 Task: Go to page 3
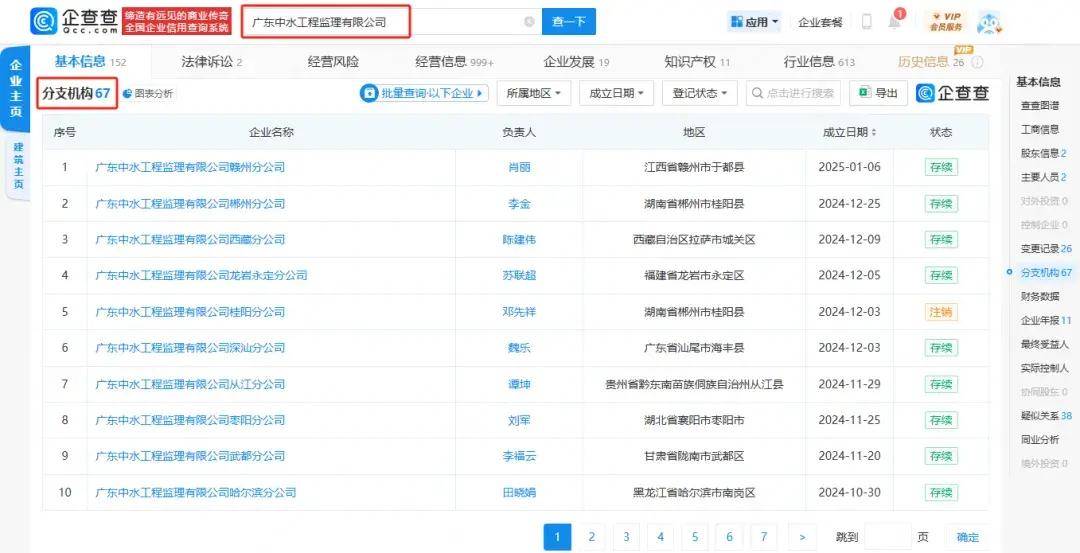(626, 536)
